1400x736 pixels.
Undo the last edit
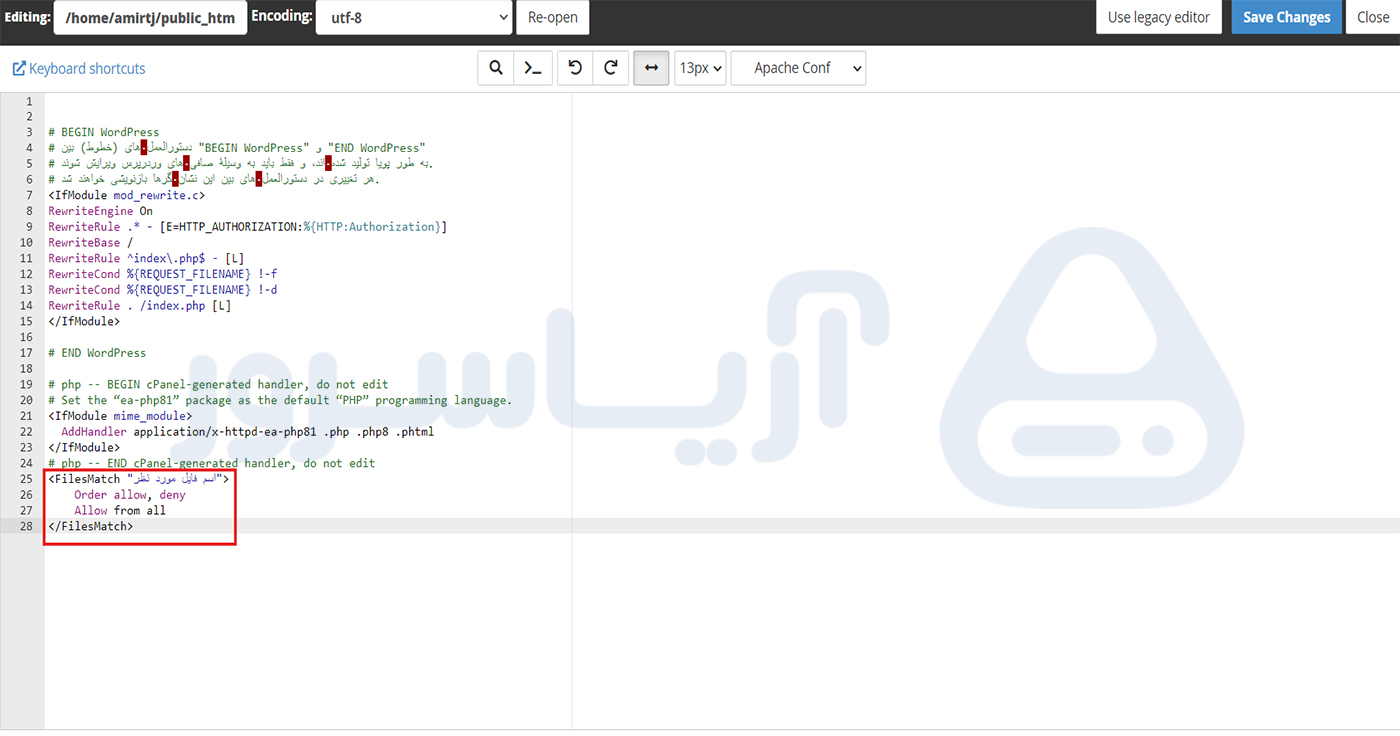pos(574,68)
